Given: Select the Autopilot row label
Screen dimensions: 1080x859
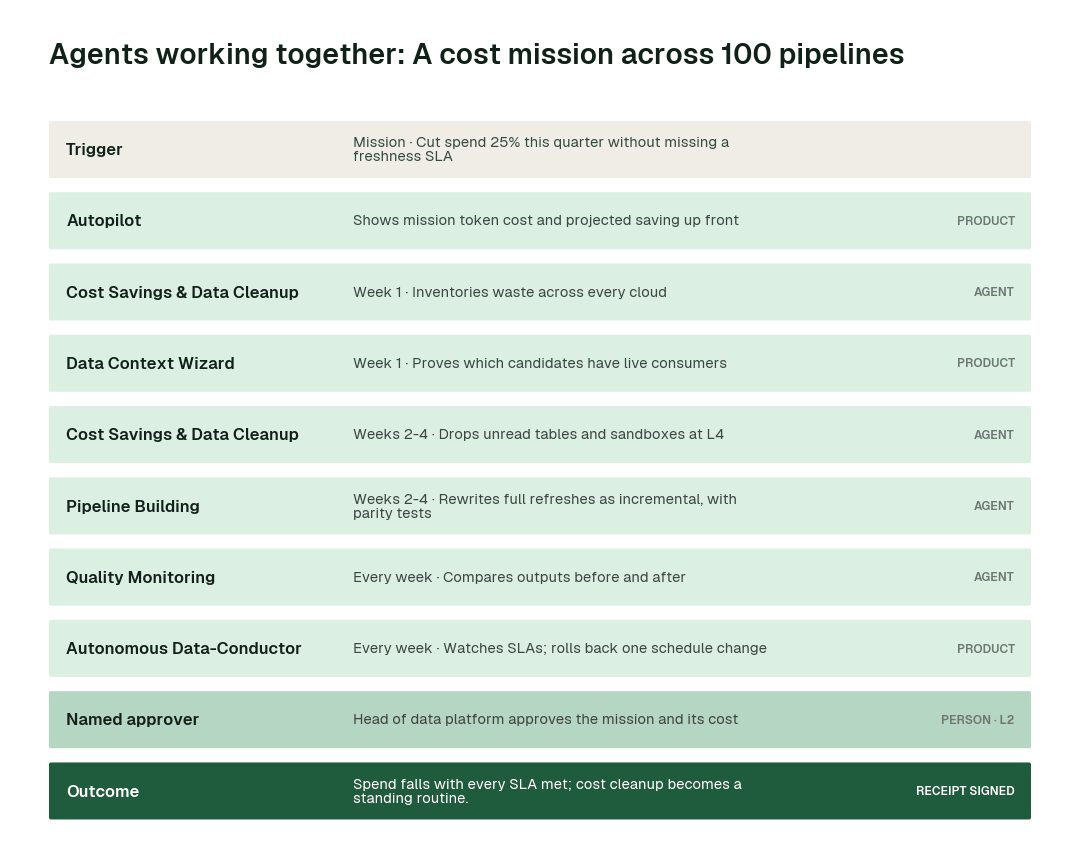Looking at the screenshot, I should pos(104,220).
